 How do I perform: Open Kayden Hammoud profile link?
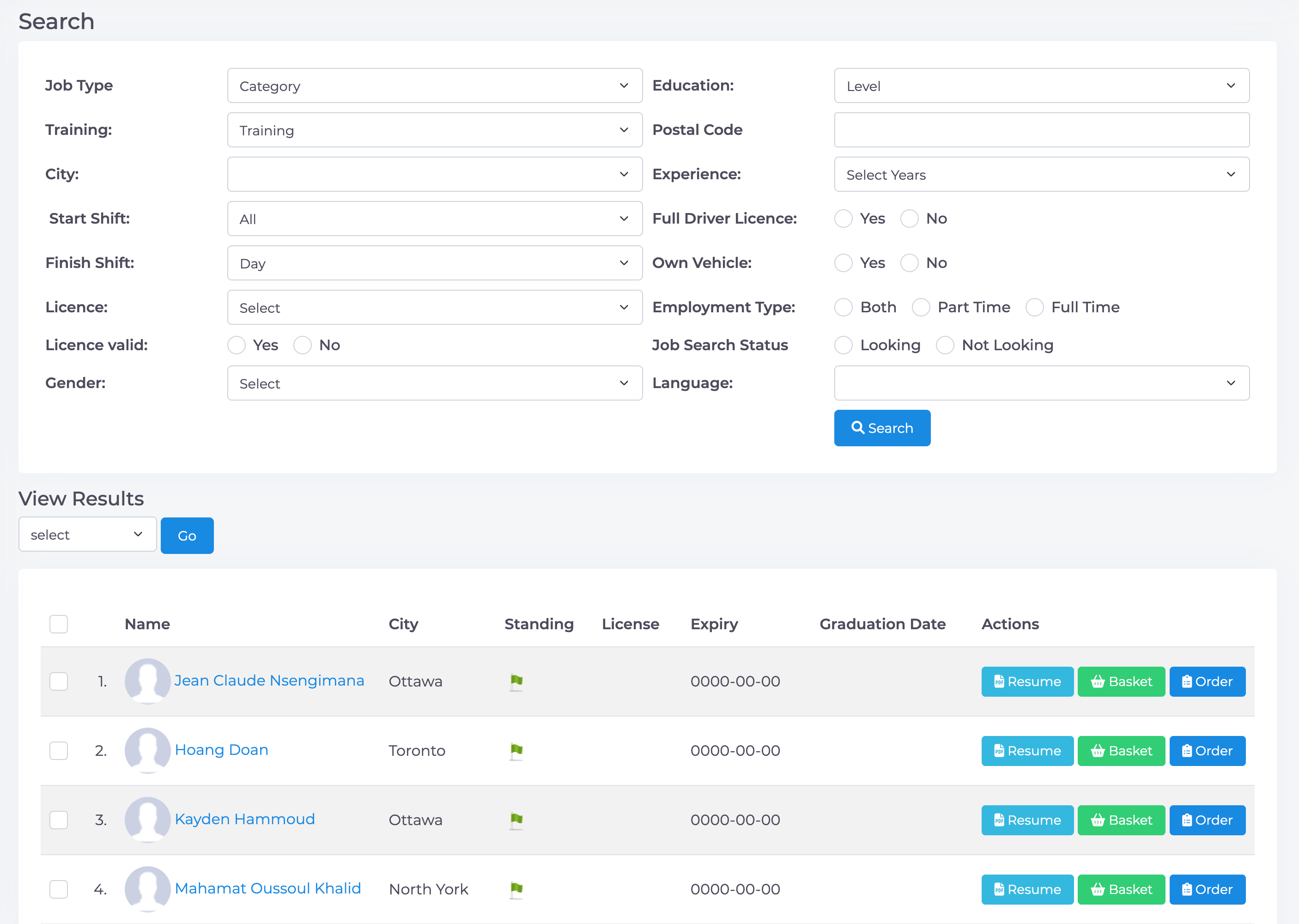click(244, 820)
